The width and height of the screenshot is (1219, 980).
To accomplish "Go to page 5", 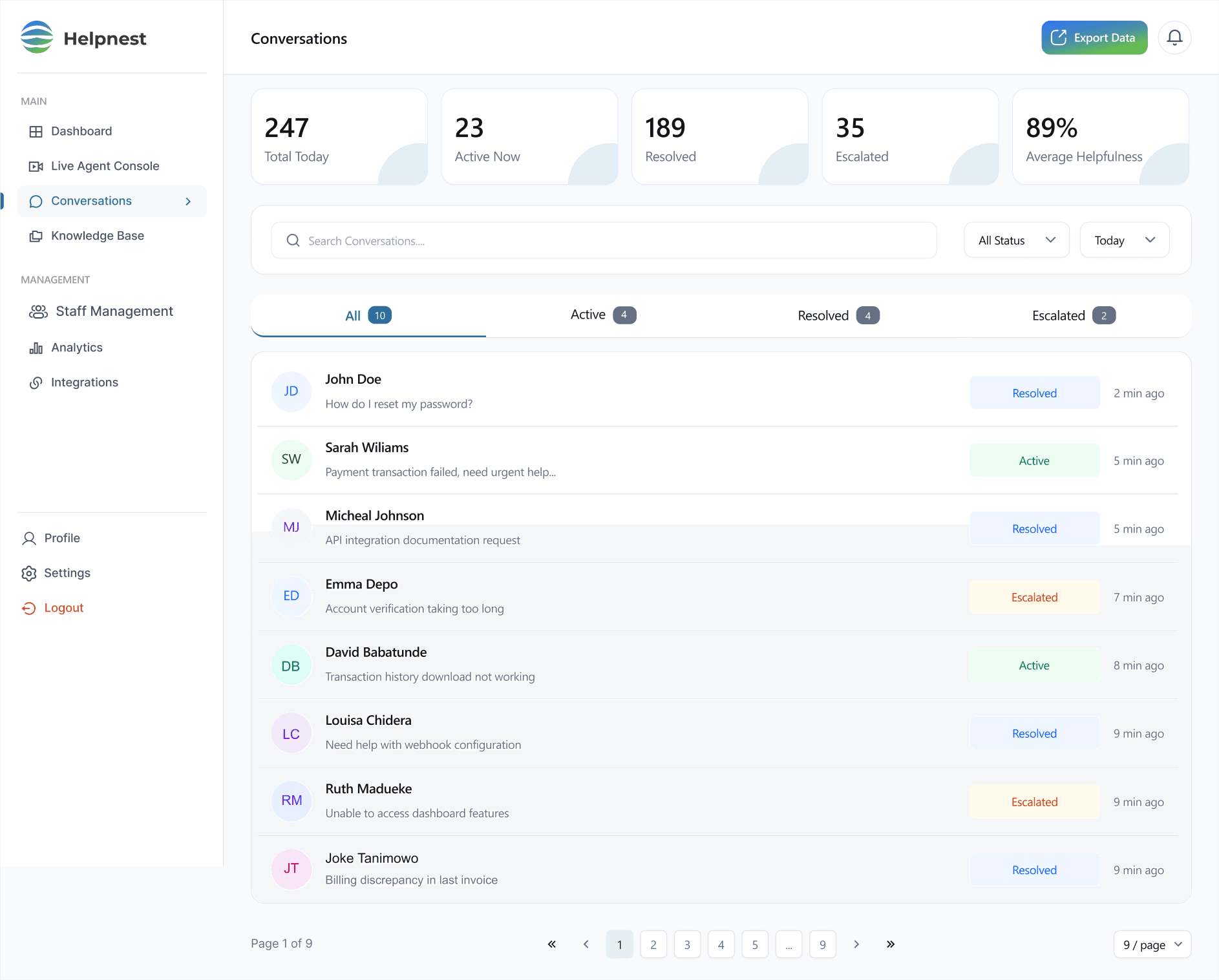I will click(755, 944).
